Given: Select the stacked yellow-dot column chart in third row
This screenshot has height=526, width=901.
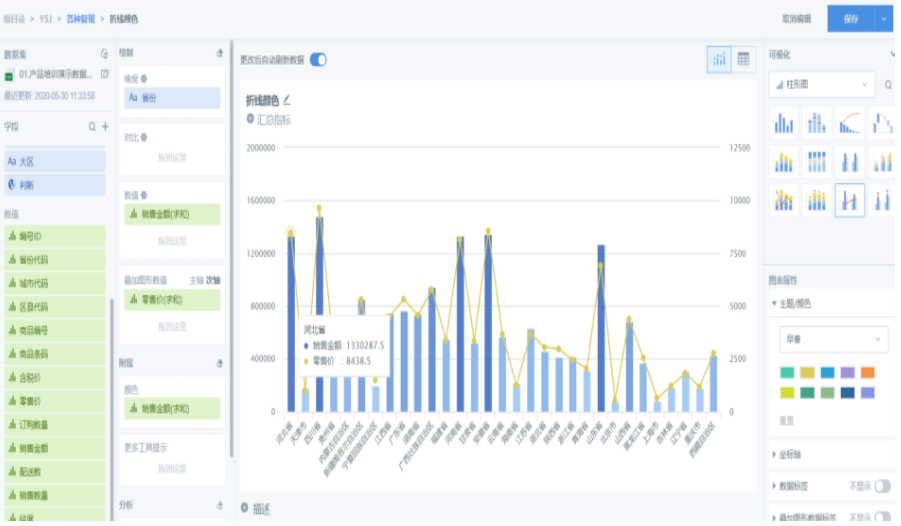Looking at the screenshot, I should coord(817,200).
